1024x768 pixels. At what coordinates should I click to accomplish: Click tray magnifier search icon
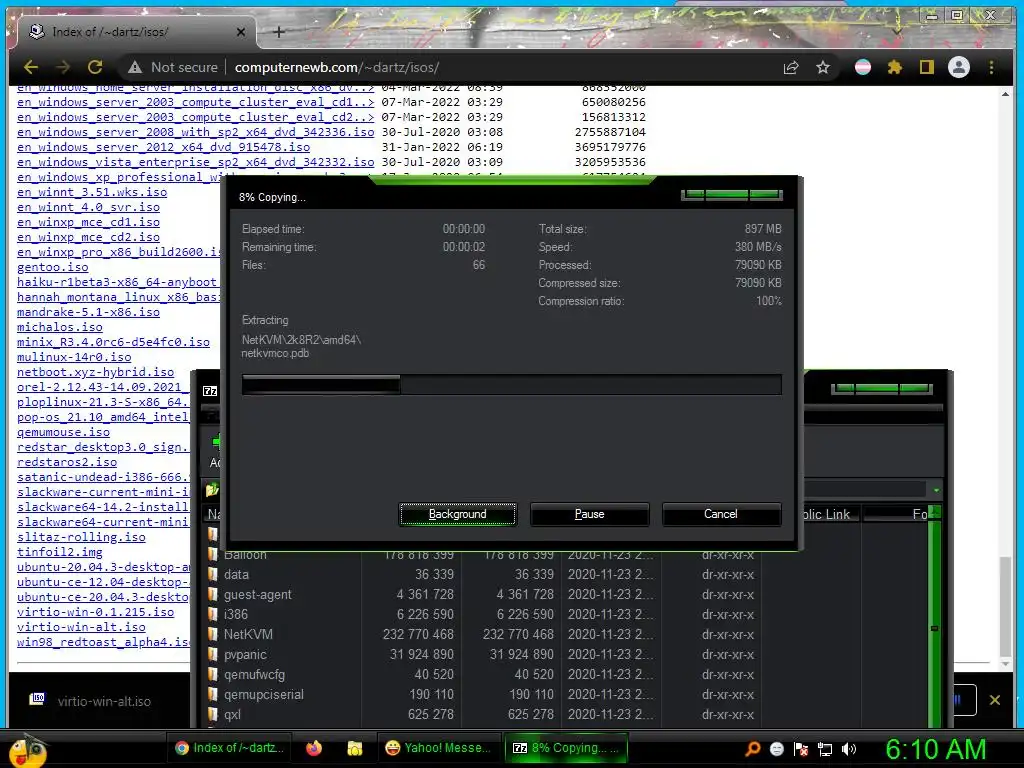[x=752, y=748]
